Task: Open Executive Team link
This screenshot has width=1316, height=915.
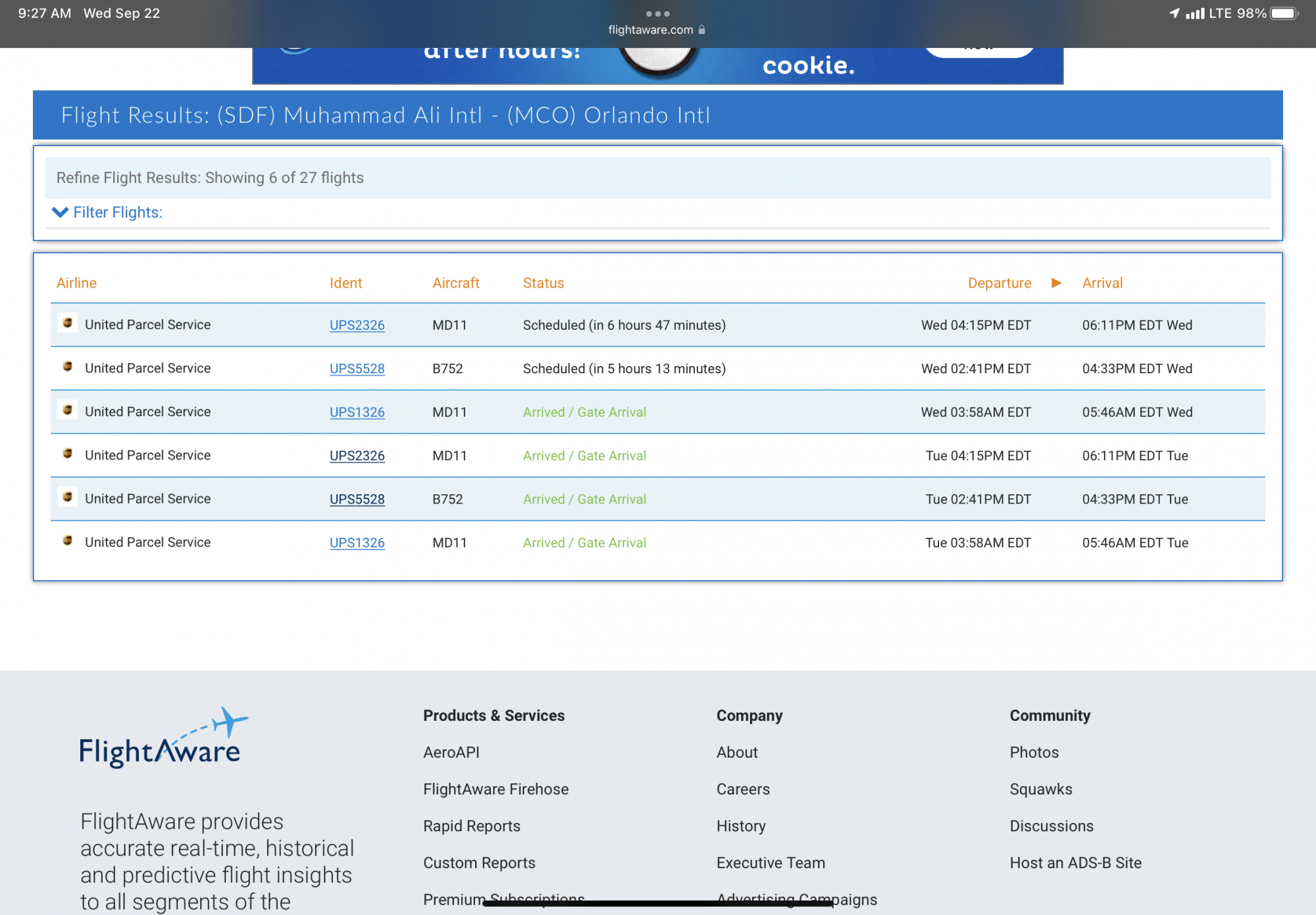Action: 771,863
